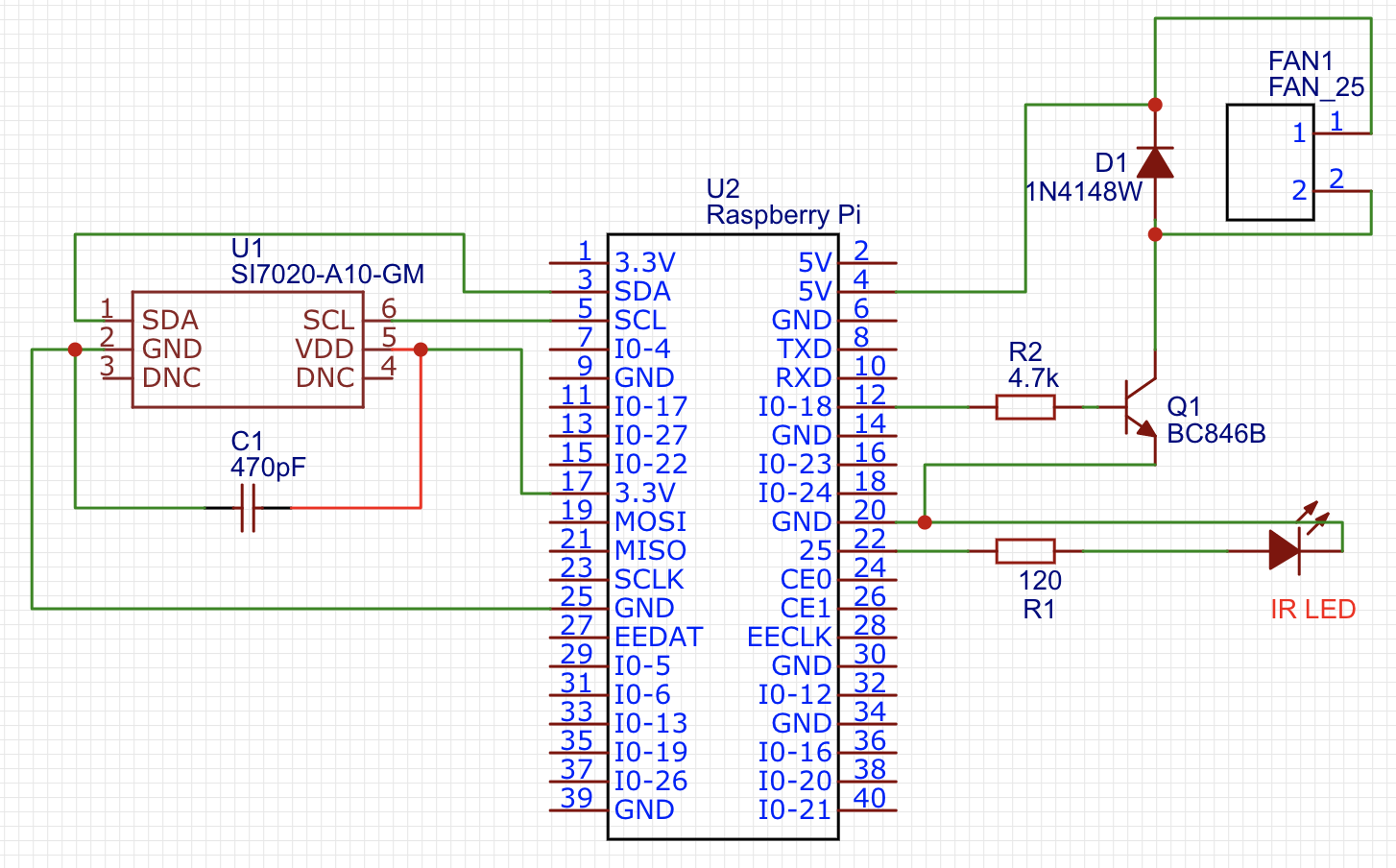Viewport: 1396px width, 868px height.
Task: Click the 'RXD' pin label
Action: pyautogui.click(x=803, y=378)
